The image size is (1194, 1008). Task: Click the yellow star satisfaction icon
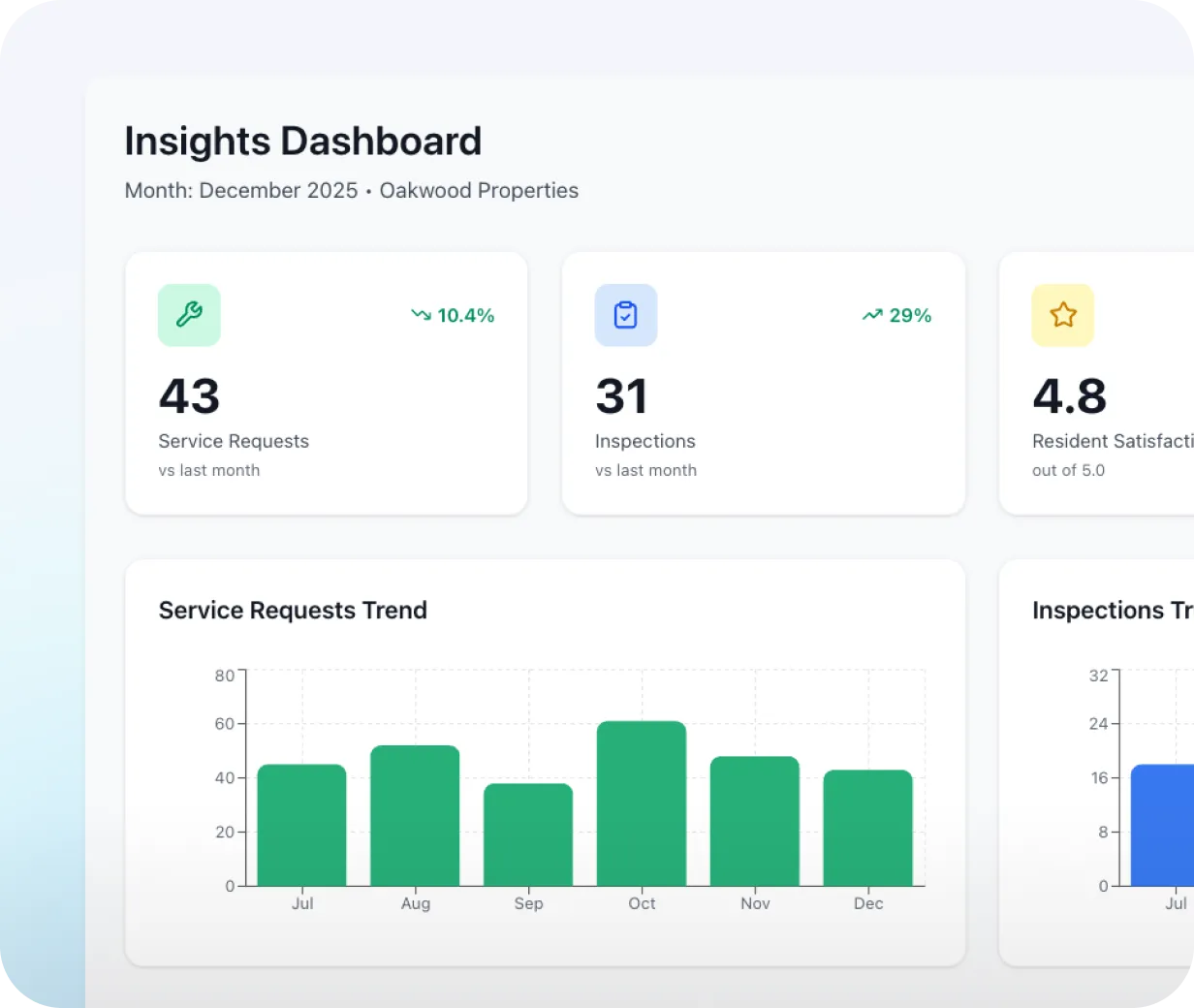tap(1063, 315)
